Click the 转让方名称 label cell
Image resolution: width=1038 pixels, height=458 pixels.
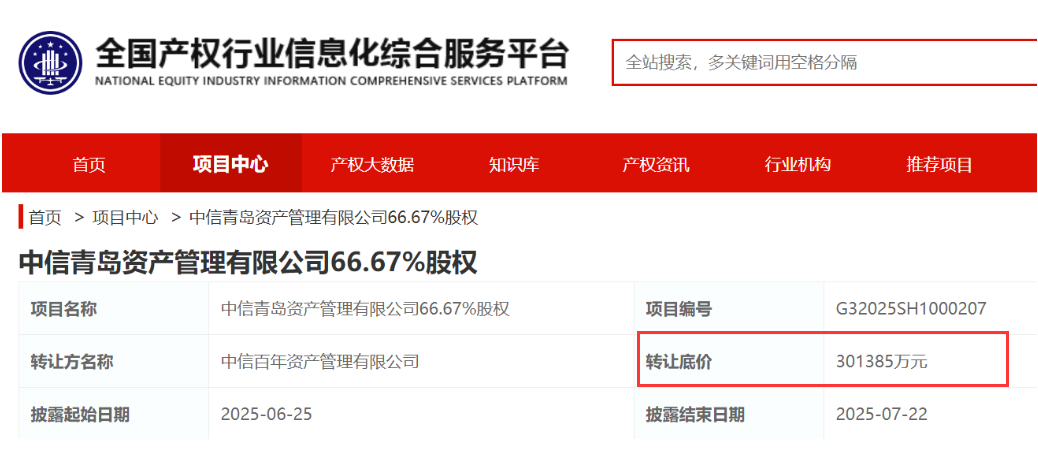pos(113,361)
